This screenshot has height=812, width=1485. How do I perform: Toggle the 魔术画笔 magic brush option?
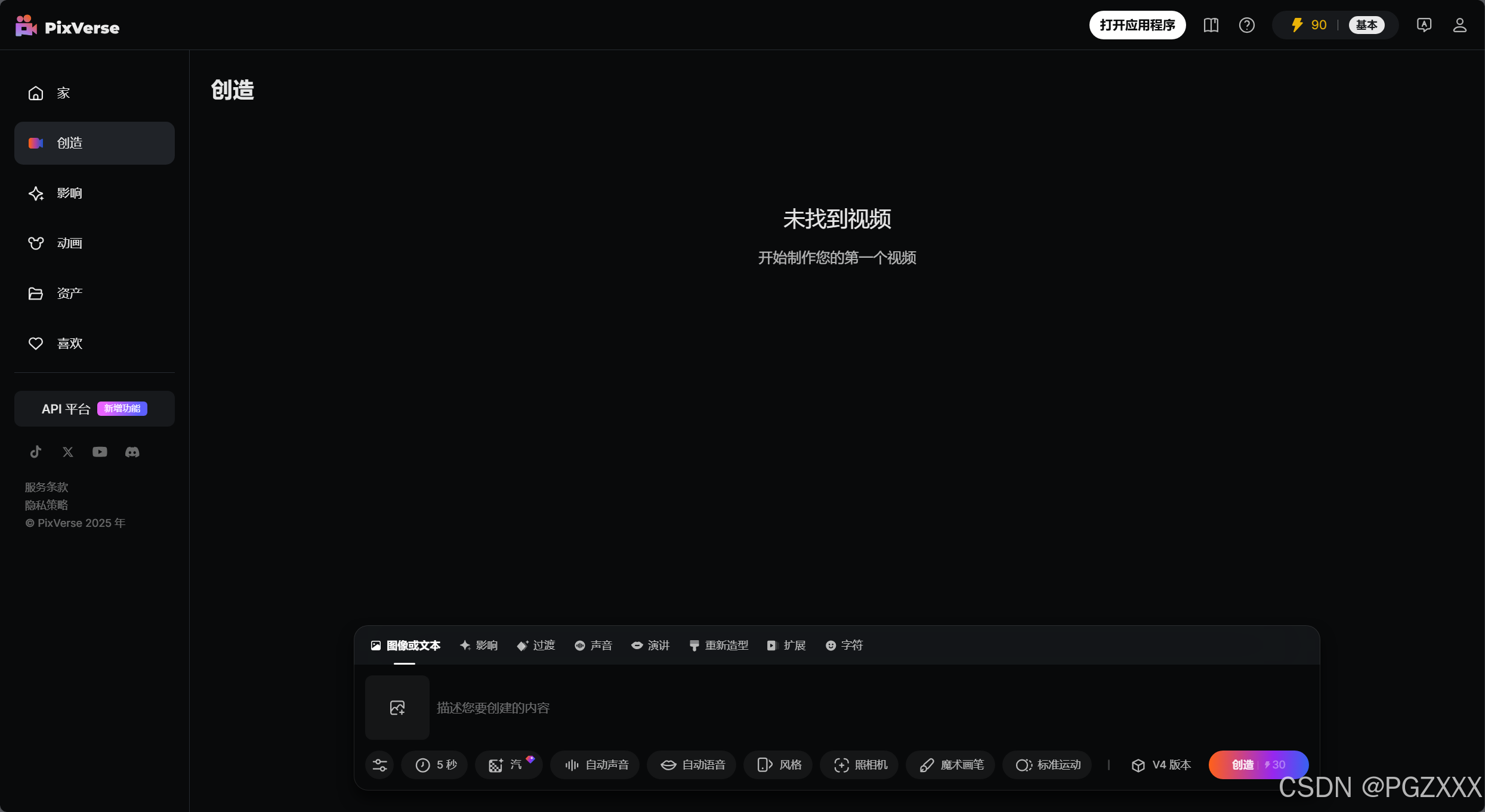point(951,765)
